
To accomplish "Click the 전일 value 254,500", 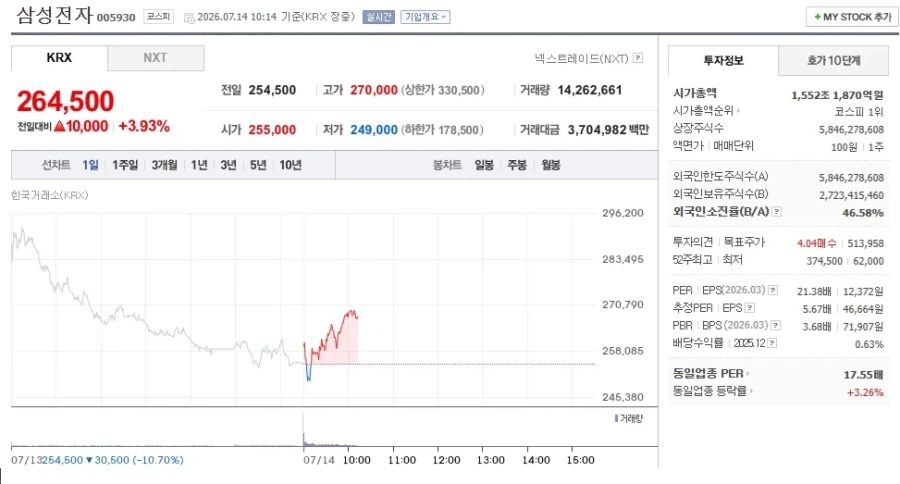I will [272, 90].
